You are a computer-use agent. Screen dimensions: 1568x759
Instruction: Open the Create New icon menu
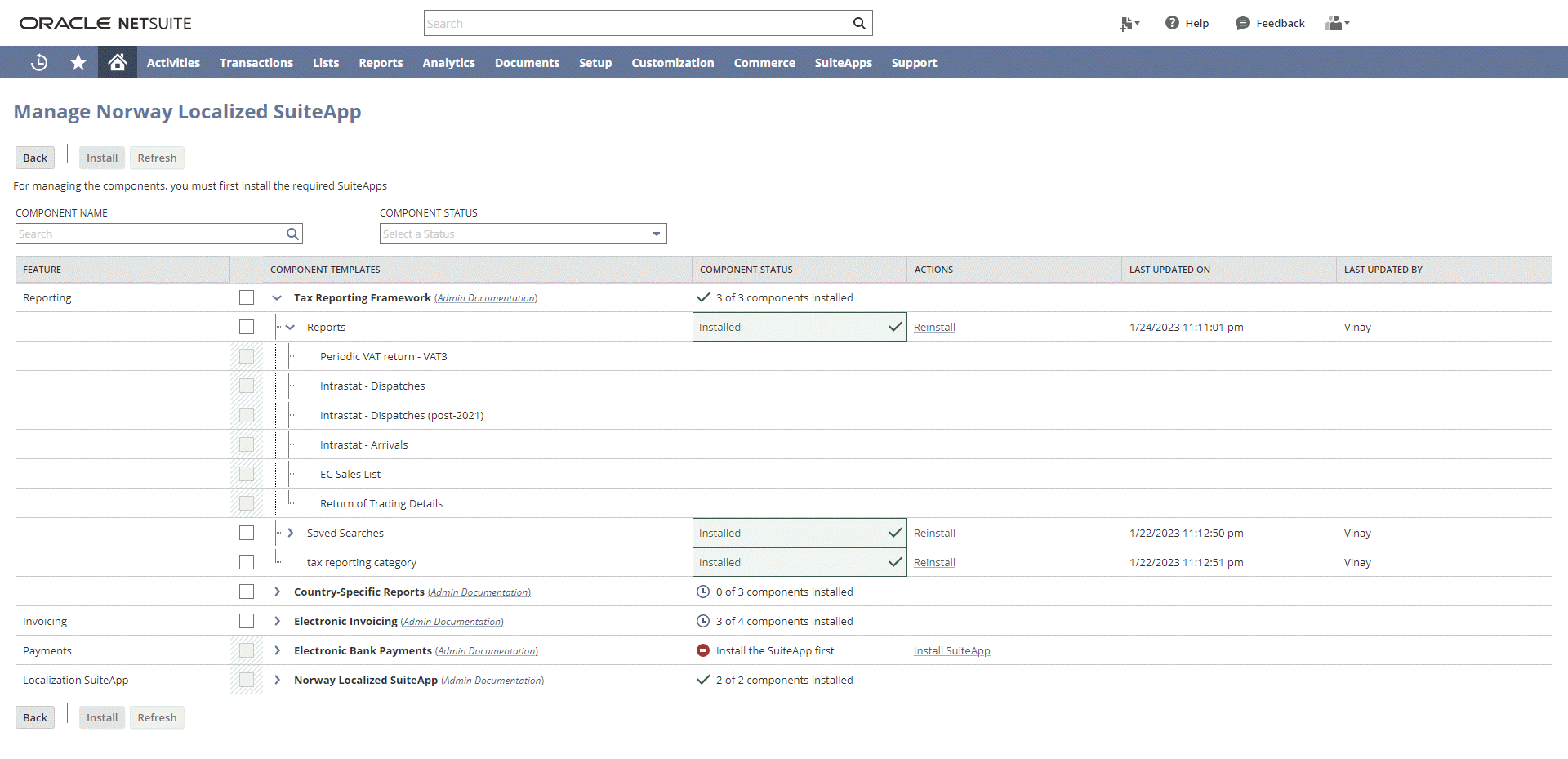[x=1129, y=24]
